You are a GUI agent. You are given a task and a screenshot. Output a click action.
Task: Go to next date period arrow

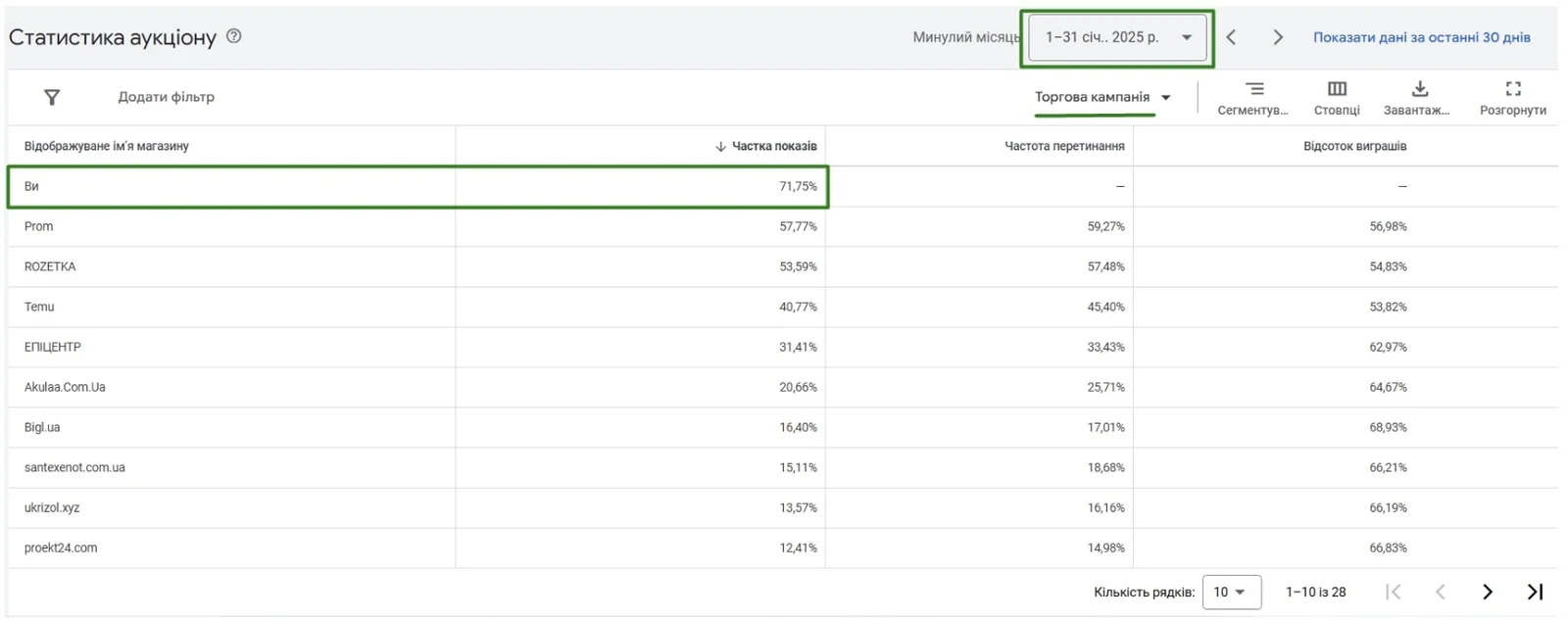pyautogui.click(x=1278, y=37)
